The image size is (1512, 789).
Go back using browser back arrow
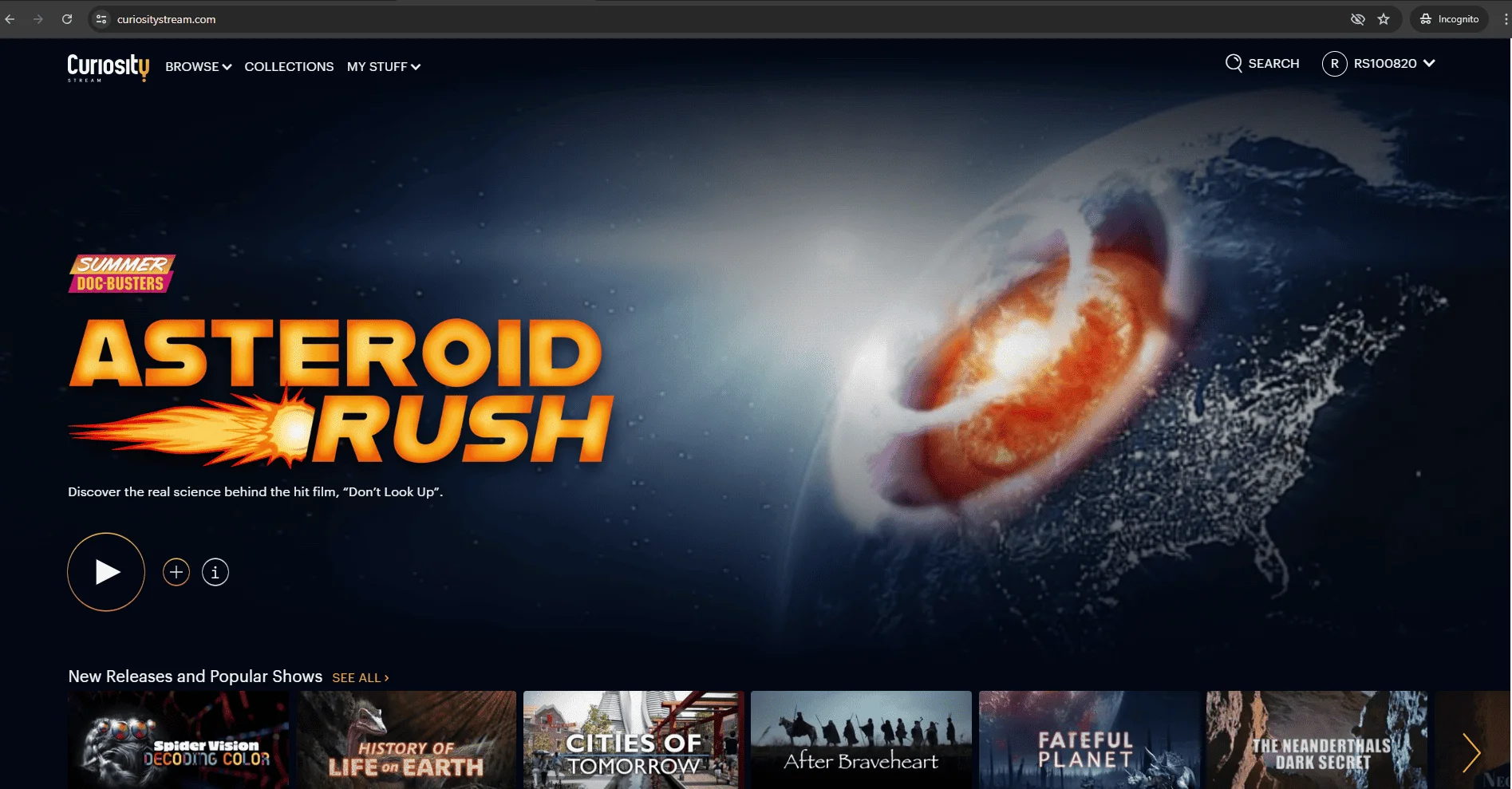pos(10,19)
